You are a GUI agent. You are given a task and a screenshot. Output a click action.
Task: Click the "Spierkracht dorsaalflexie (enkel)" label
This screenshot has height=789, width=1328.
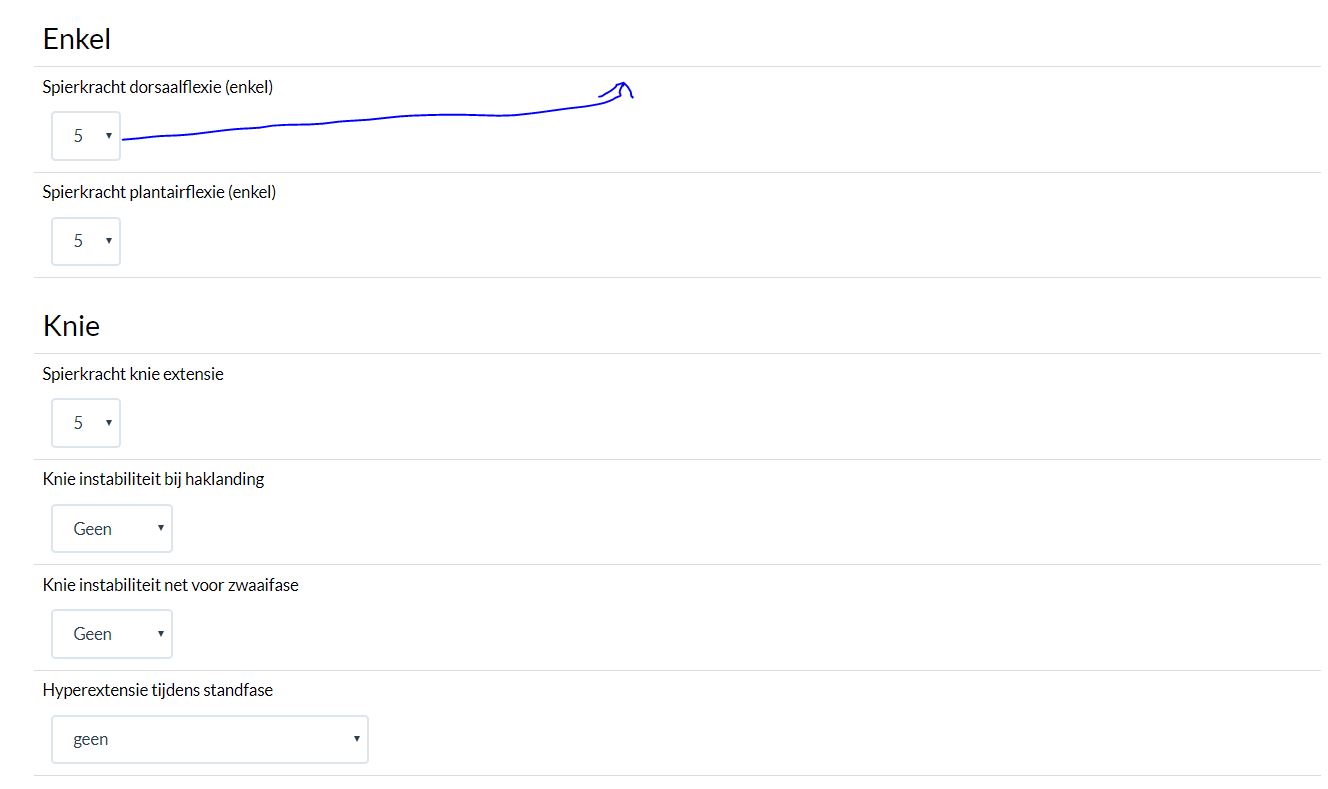158,87
